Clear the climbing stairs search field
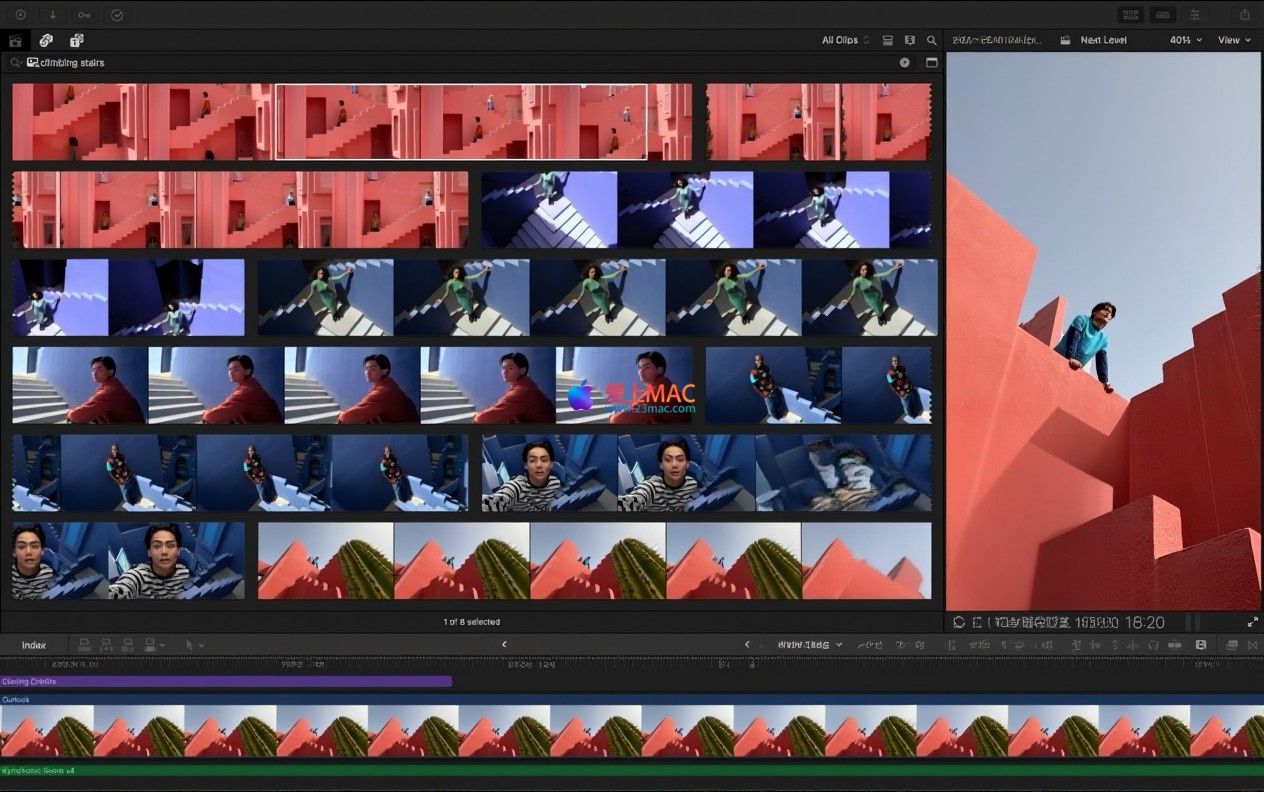This screenshot has width=1264, height=792. pyautogui.click(x=904, y=62)
